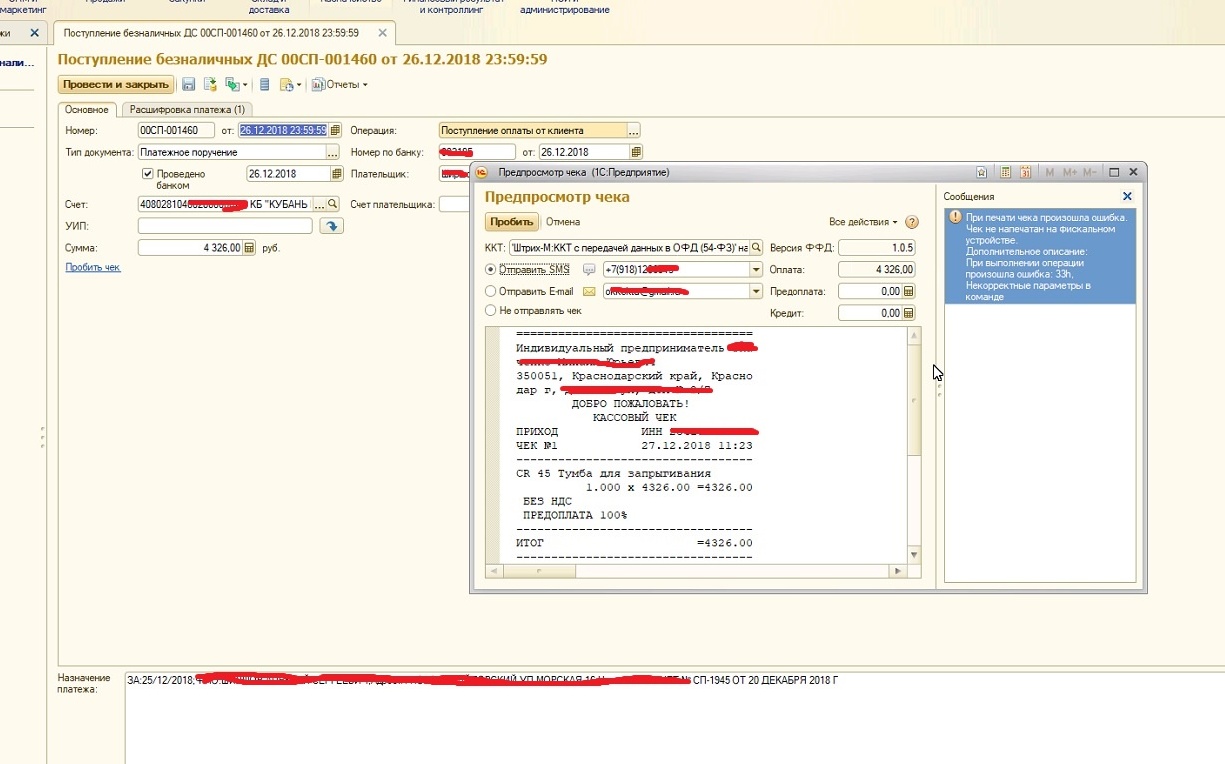Click magnifier to open the Счет account
The width and height of the screenshot is (1225, 764).
(x=333, y=204)
